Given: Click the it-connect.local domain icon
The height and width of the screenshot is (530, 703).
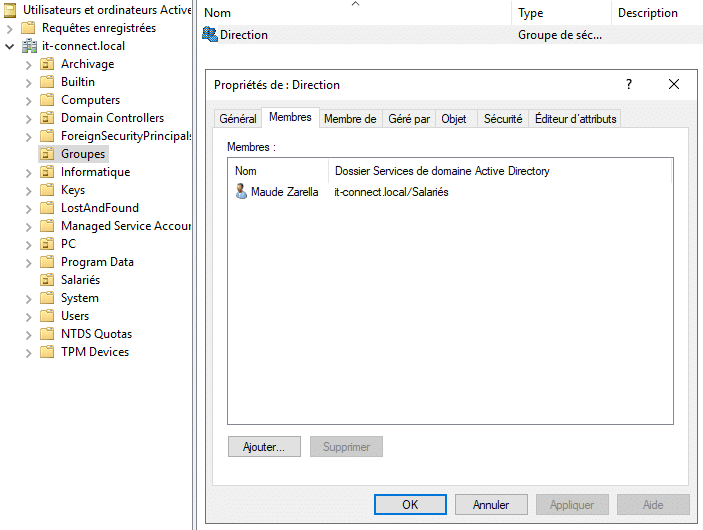Looking at the screenshot, I should [30, 46].
